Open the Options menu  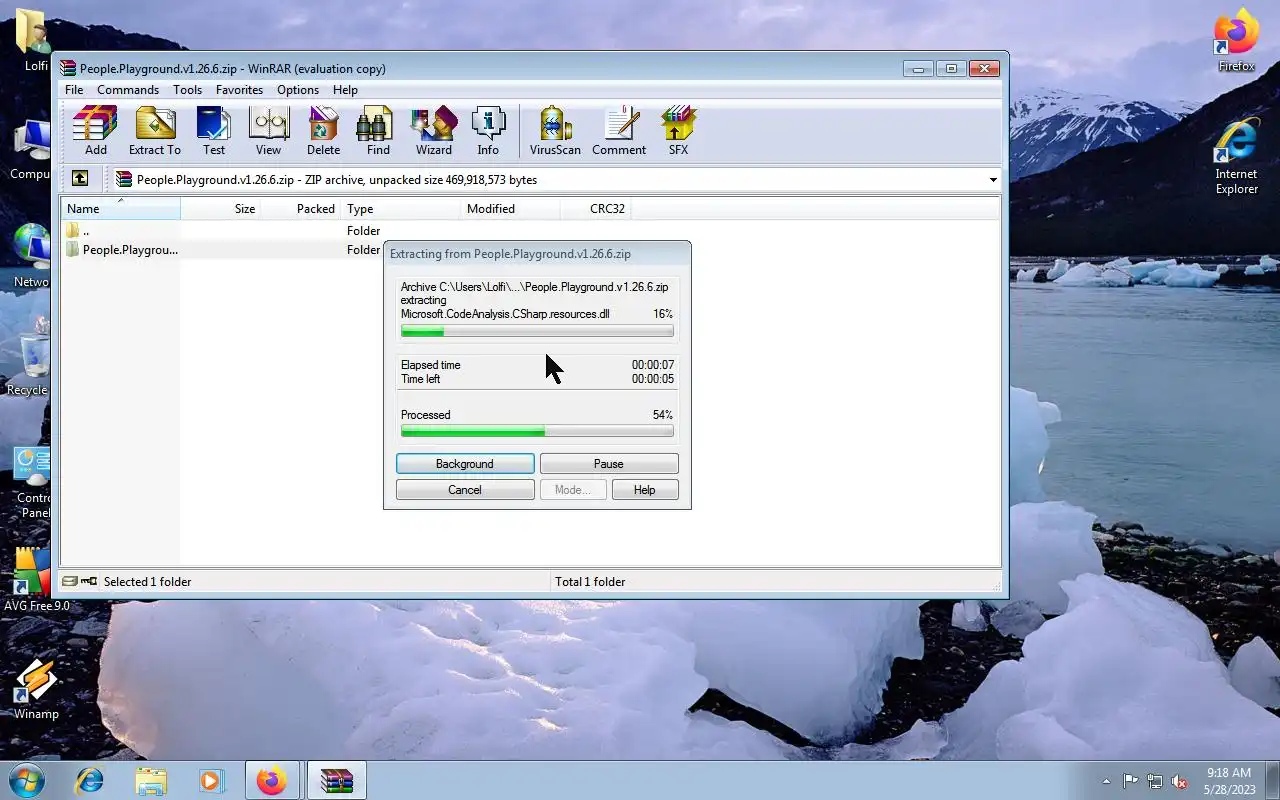point(298,90)
